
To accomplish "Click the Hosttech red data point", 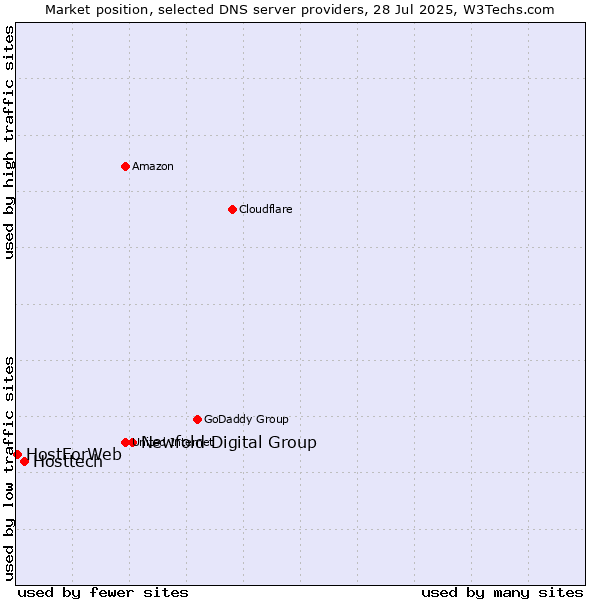I will tap(24, 461).
